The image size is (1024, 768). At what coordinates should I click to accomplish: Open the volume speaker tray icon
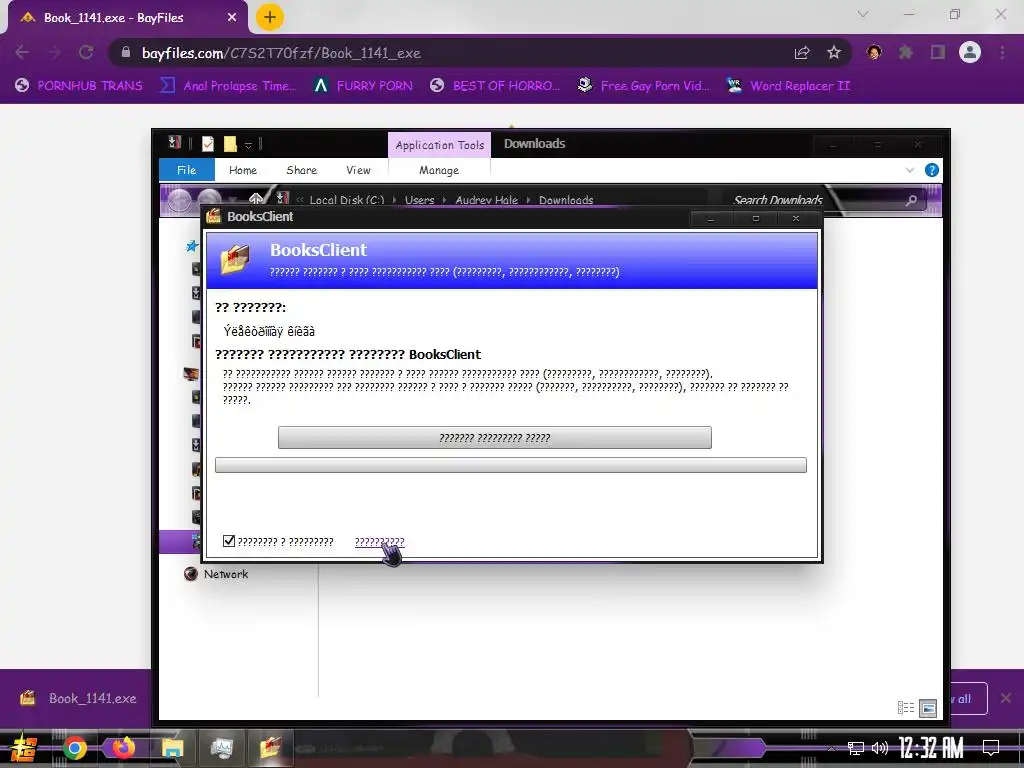(x=880, y=748)
